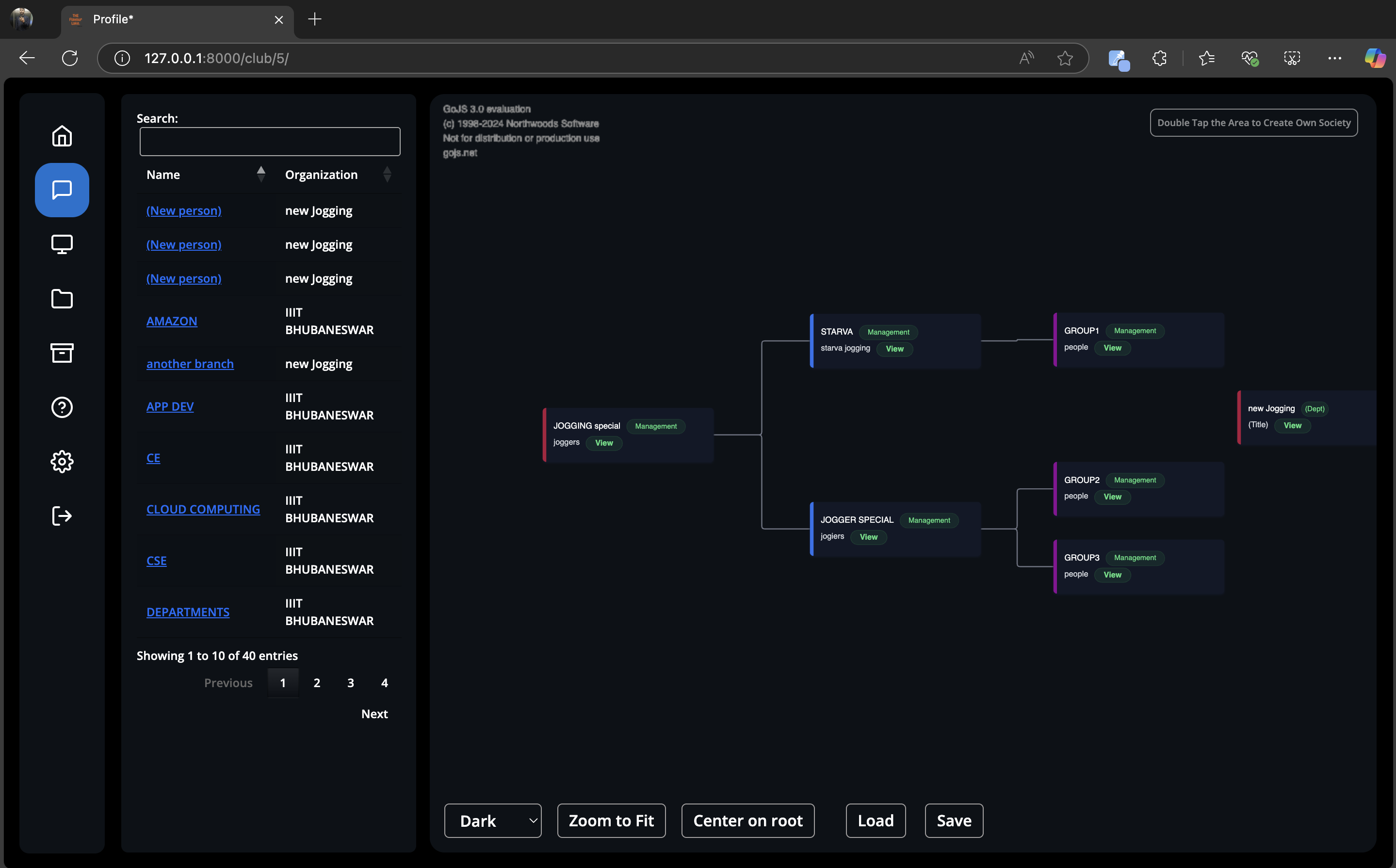The width and height of the screenshot is (1396, 868).
Task: Open the Dark theme dropdown
Action: (x=493, y=820)
